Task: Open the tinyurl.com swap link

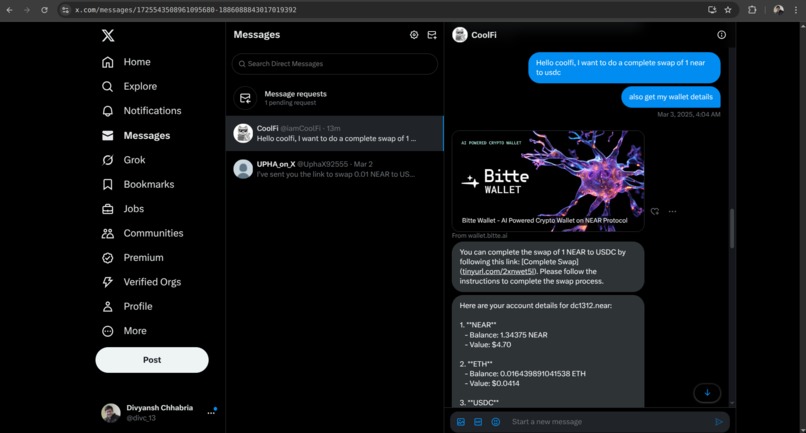Action: [498, 272]
